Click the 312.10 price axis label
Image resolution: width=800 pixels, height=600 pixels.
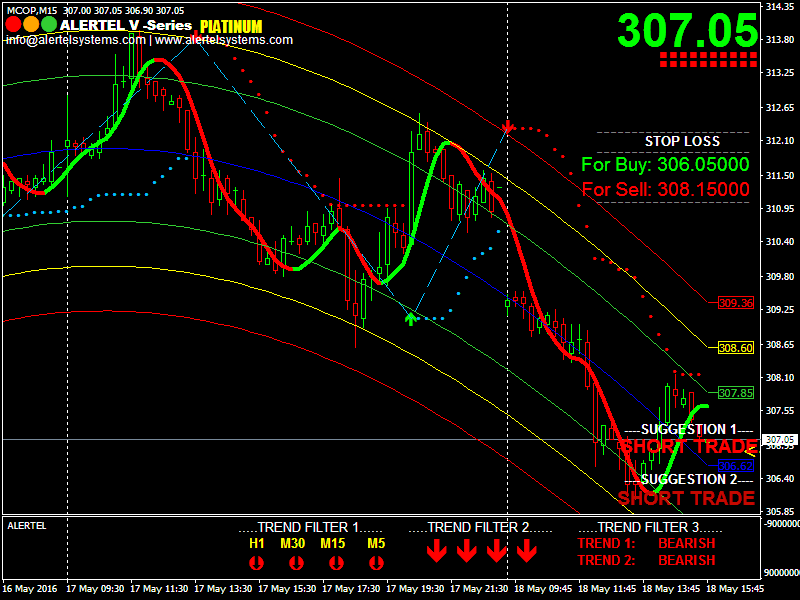(x=780, y=140)
